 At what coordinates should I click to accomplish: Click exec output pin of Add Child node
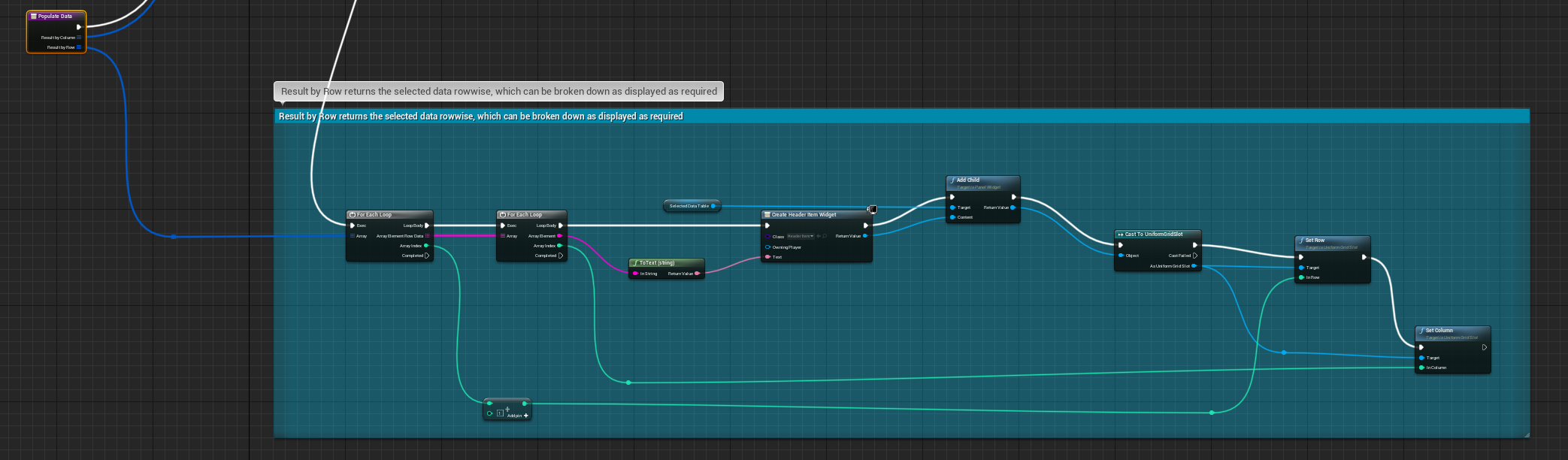(1013, 197)
